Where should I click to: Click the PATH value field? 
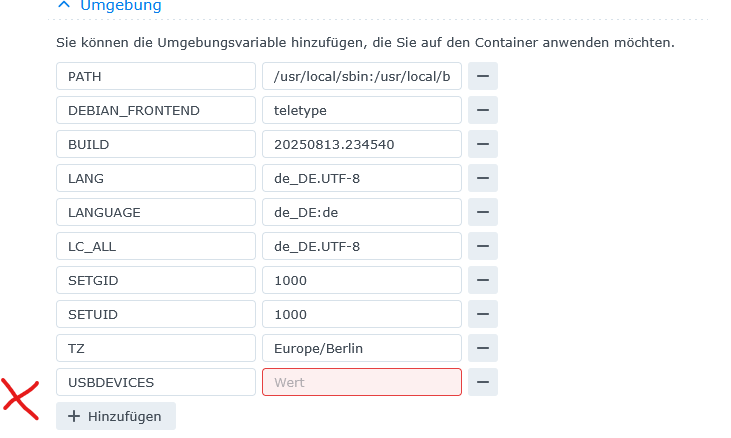coord(361,76)
